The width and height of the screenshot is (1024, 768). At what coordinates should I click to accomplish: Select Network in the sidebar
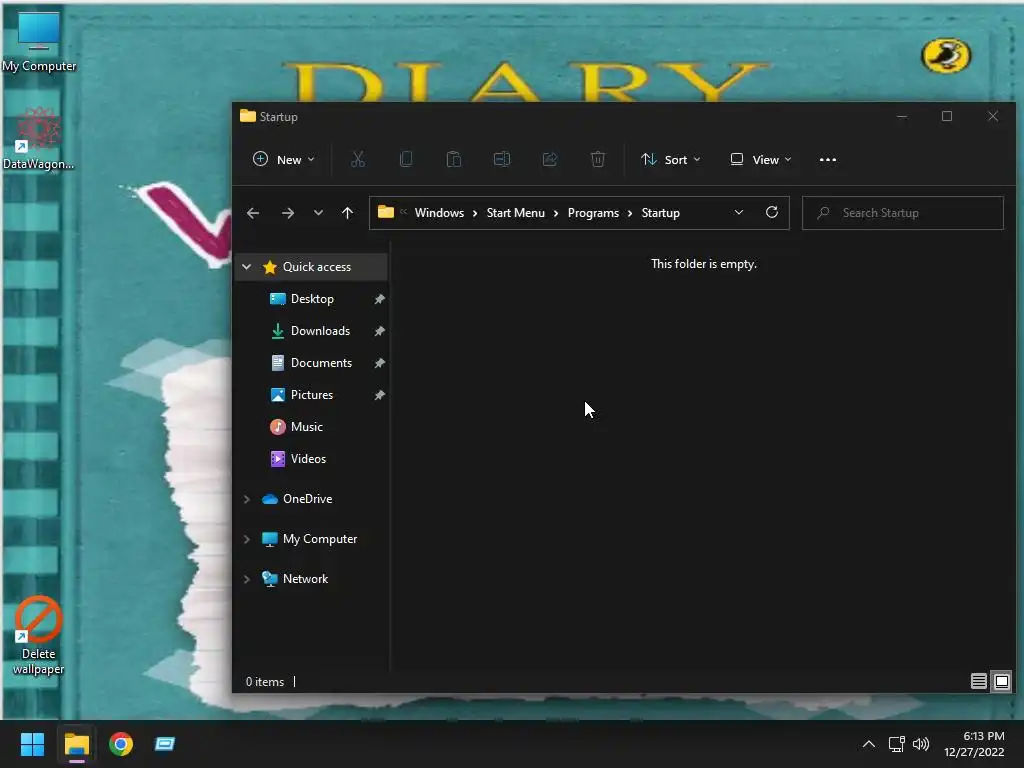(x=305, y=579)
